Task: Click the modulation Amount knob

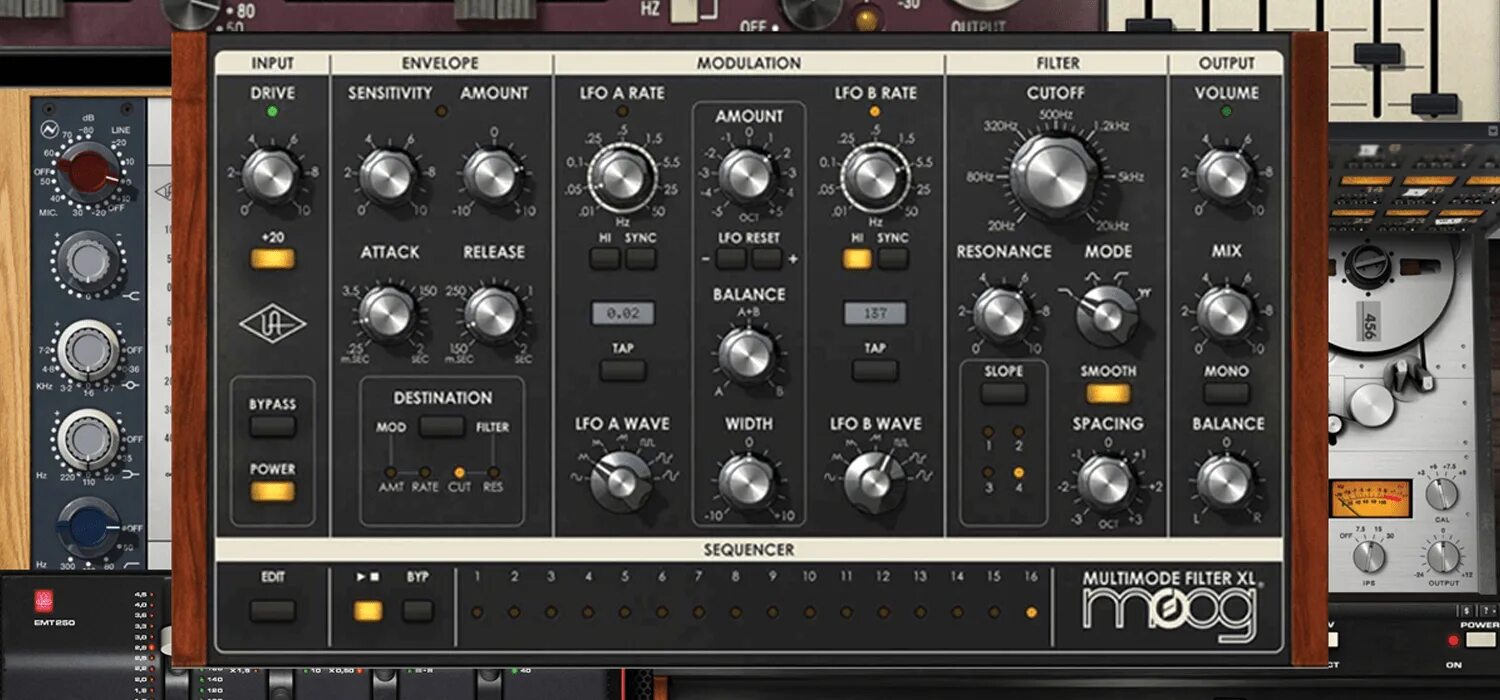Action: coord(747,177)
